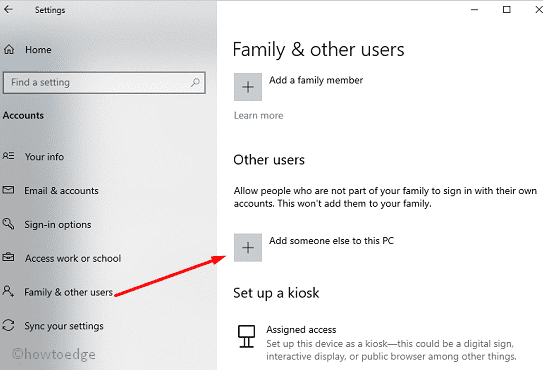Image resolution: width=543 pixels, height=370 pixels.
Task: Click the search magnifier in Find a setting
Action: click(x=195, y=82)
